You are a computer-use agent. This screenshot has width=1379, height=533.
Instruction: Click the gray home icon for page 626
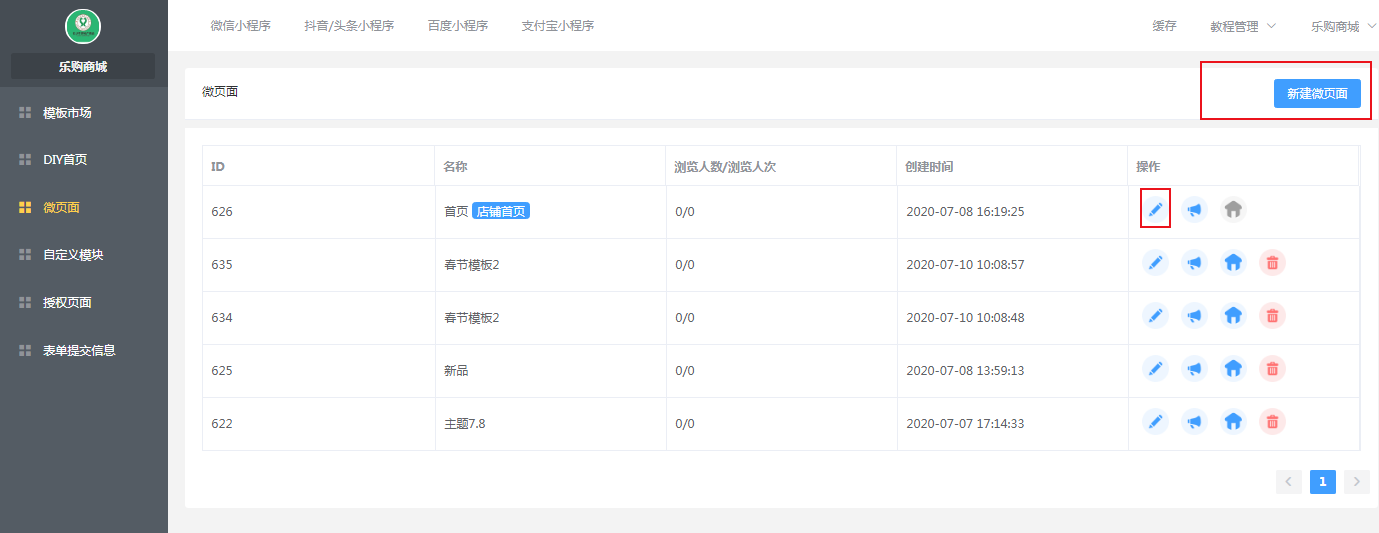click(x=1233, y=210)
